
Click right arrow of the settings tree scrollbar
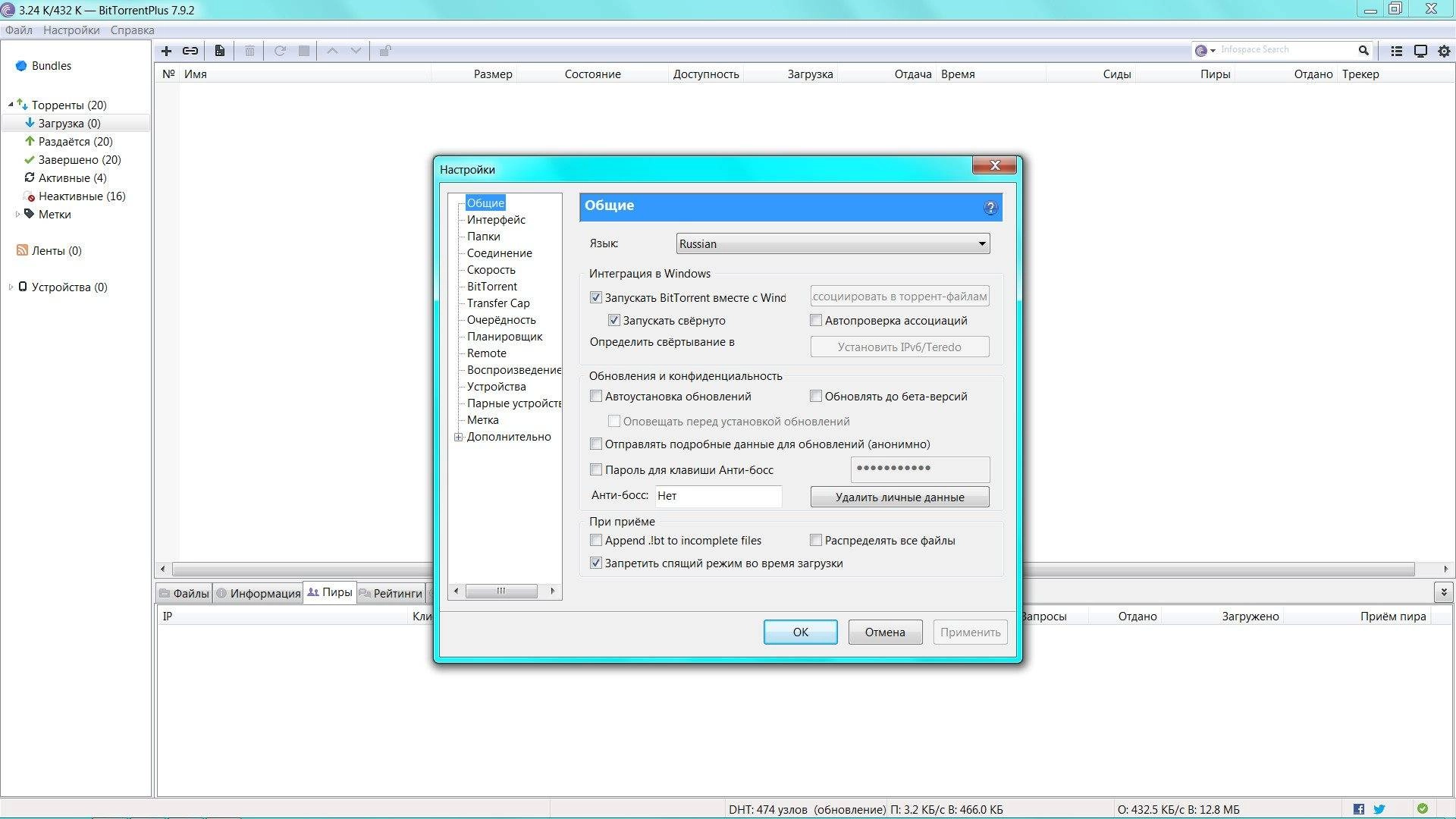coord(553,591)
